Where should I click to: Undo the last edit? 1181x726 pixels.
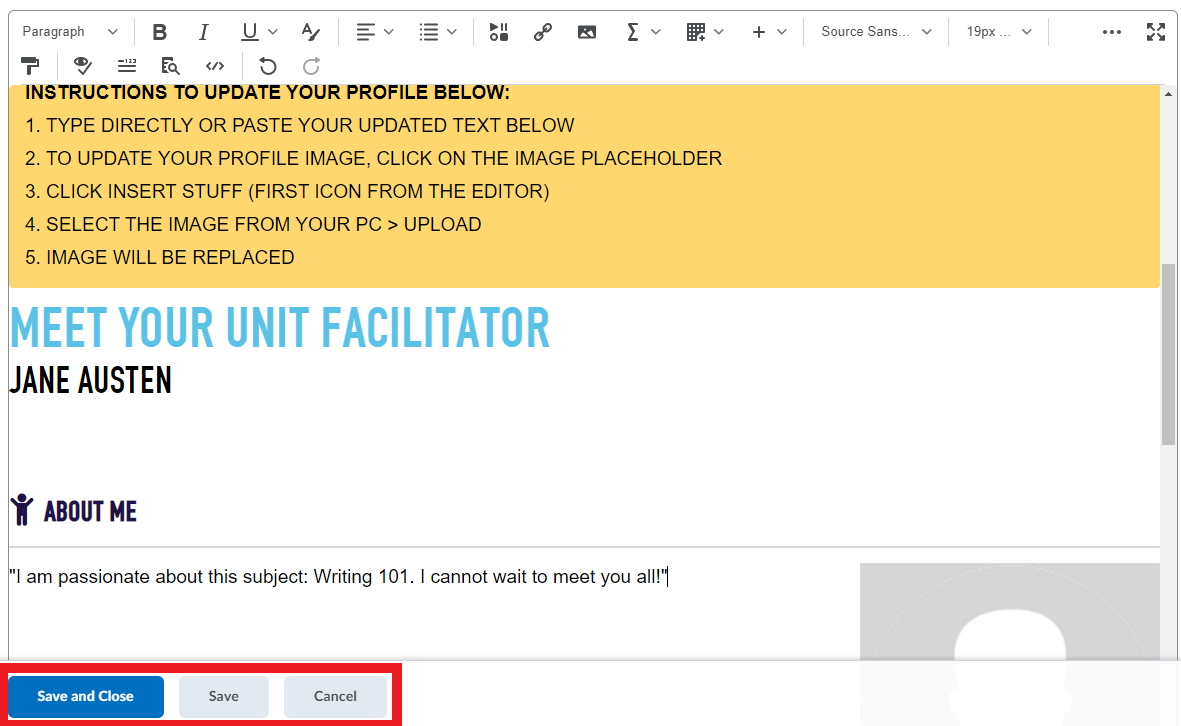(267, 66)
